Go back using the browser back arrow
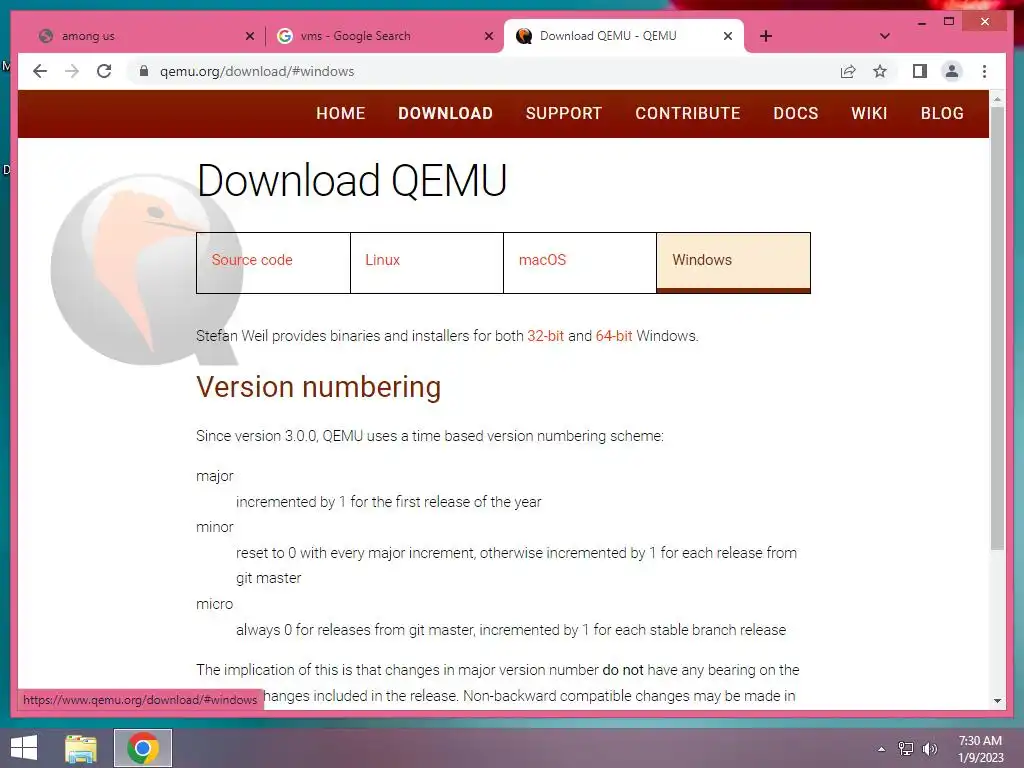The image size is (1024, 768). point(40,71)
